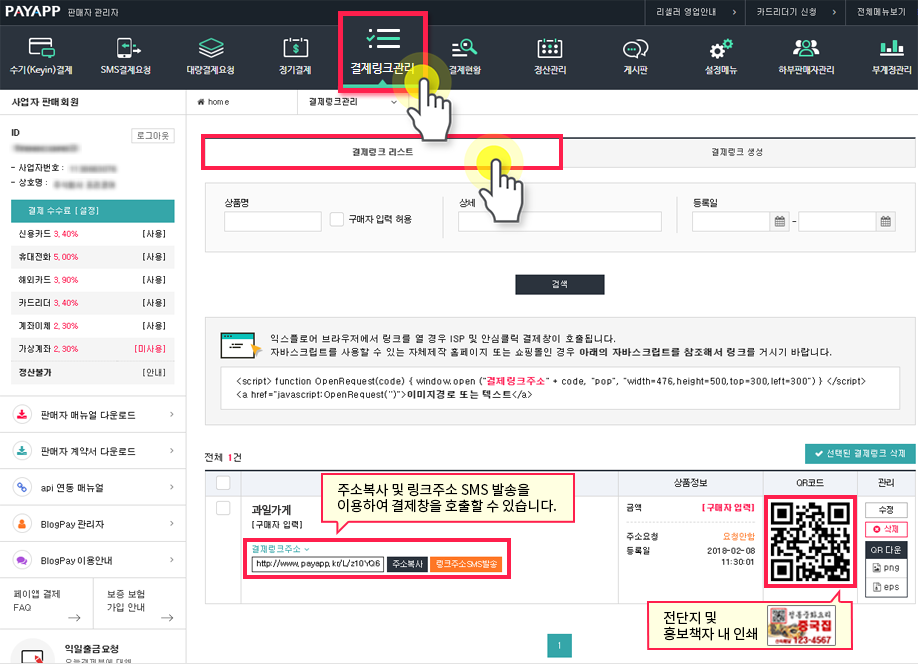
Task: Click api 연동 매뉴얼 link icon
Action: click(x=22, y=487)
